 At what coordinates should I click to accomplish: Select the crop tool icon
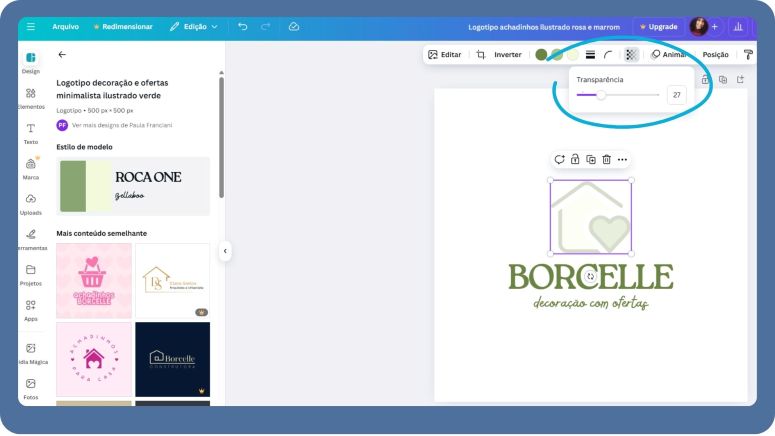click(x=480, y=54)
